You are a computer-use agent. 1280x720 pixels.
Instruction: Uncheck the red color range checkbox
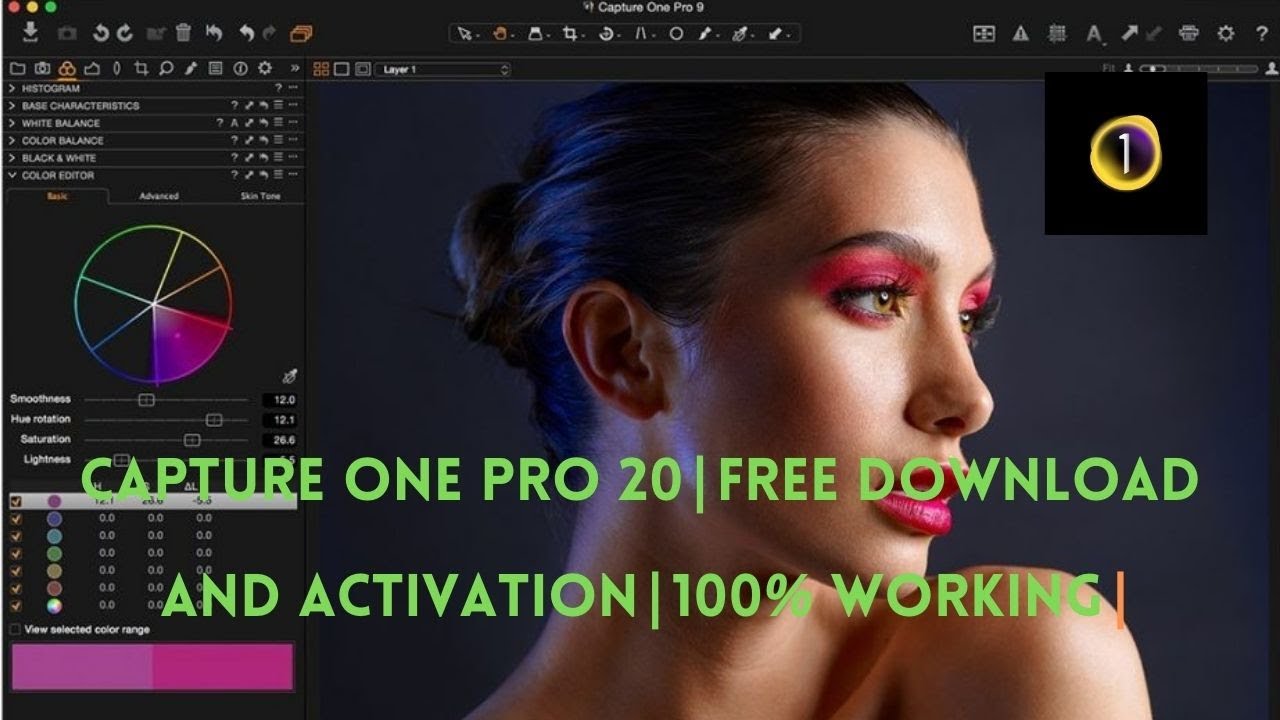[15, 588]
